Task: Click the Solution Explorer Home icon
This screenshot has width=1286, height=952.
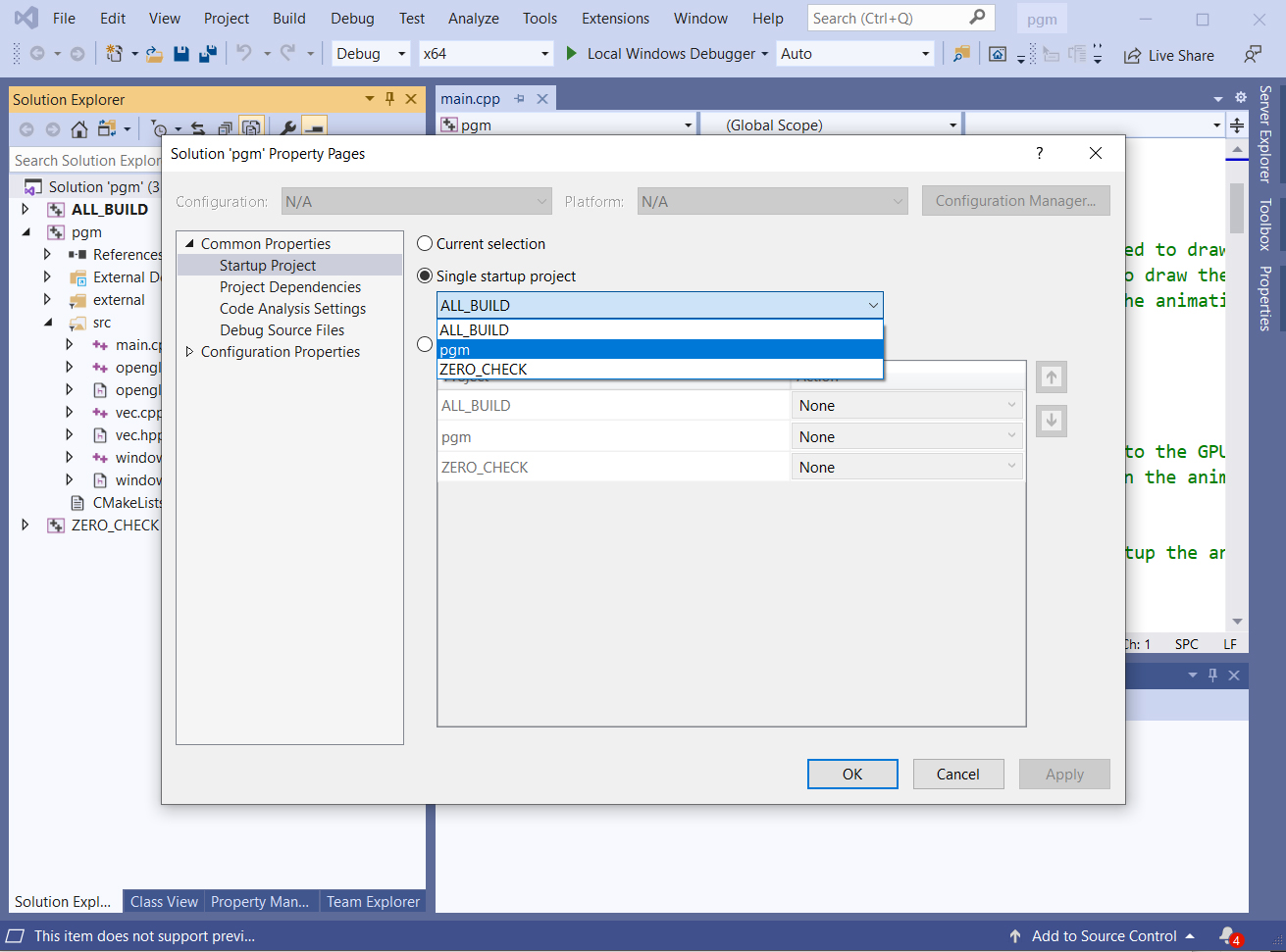Action: [79, 128]
